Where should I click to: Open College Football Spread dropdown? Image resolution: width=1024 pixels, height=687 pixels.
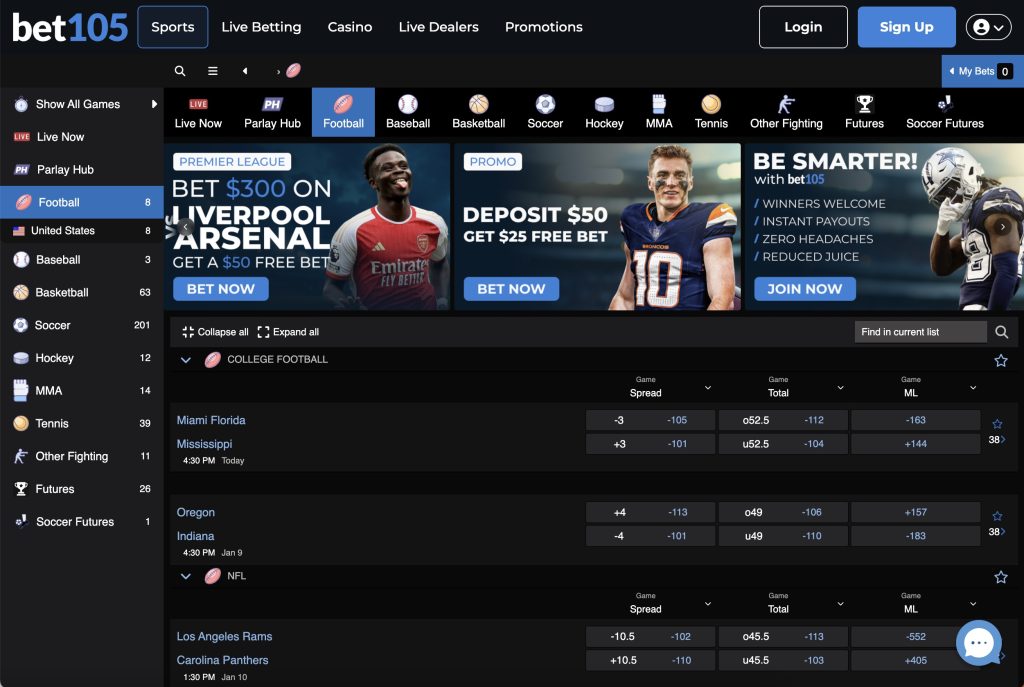coord(708,388)
